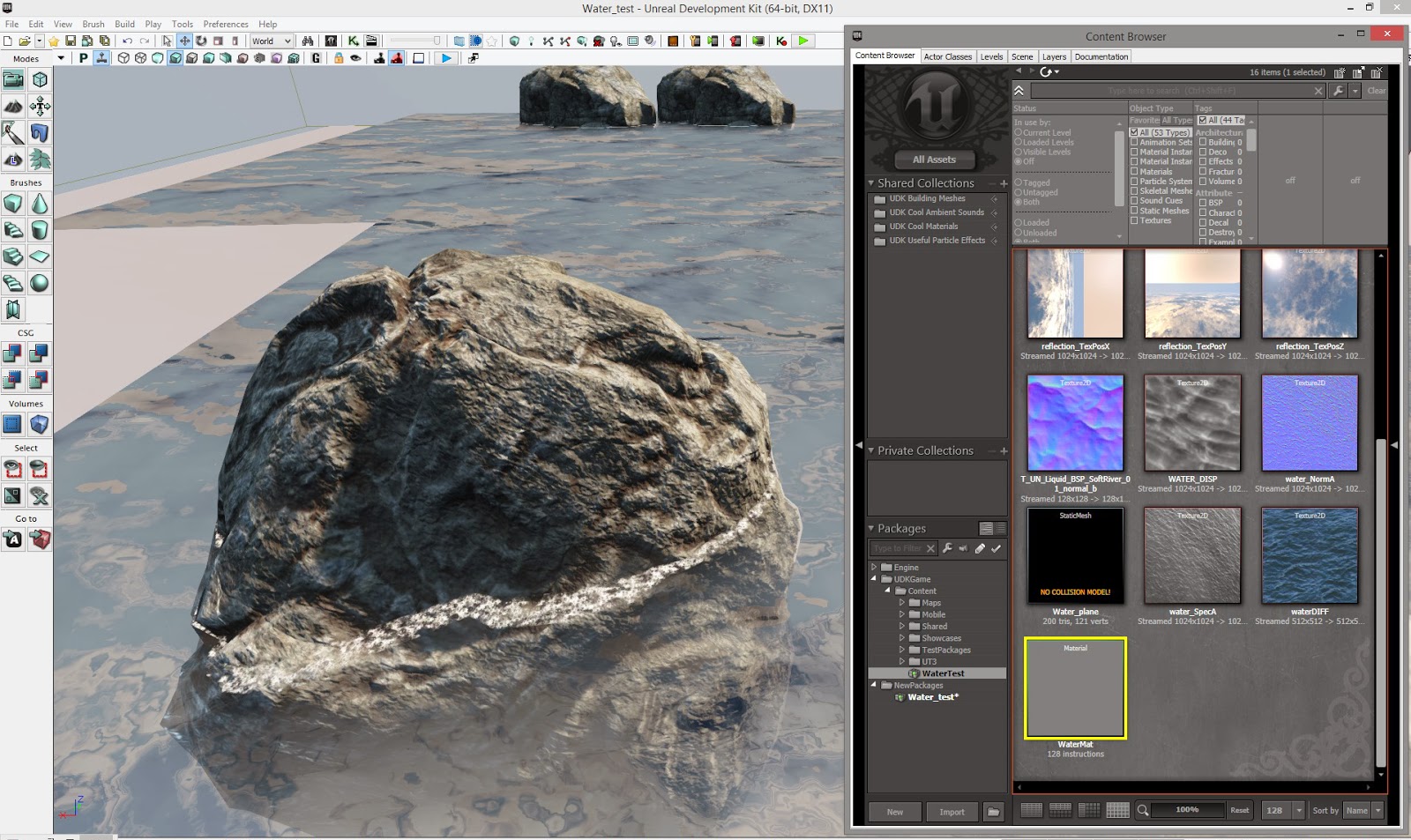Add a cylinder builder brush

pyautogui.click(x=40, y=230)
